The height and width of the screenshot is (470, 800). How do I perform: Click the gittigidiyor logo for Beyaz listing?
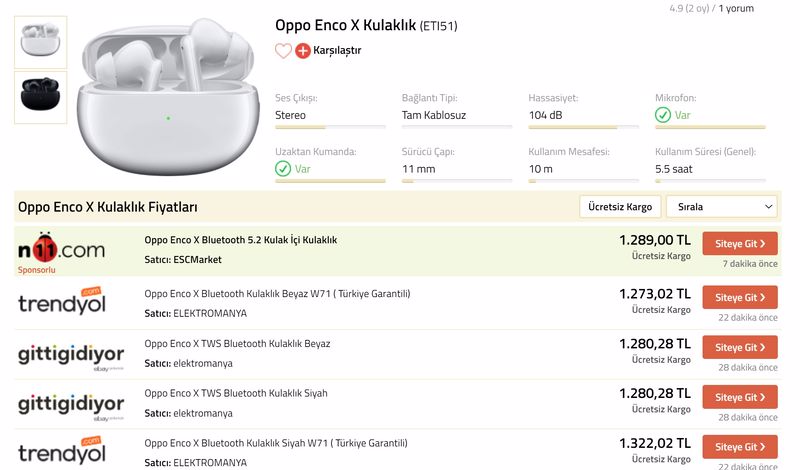[x=71, y=356]
